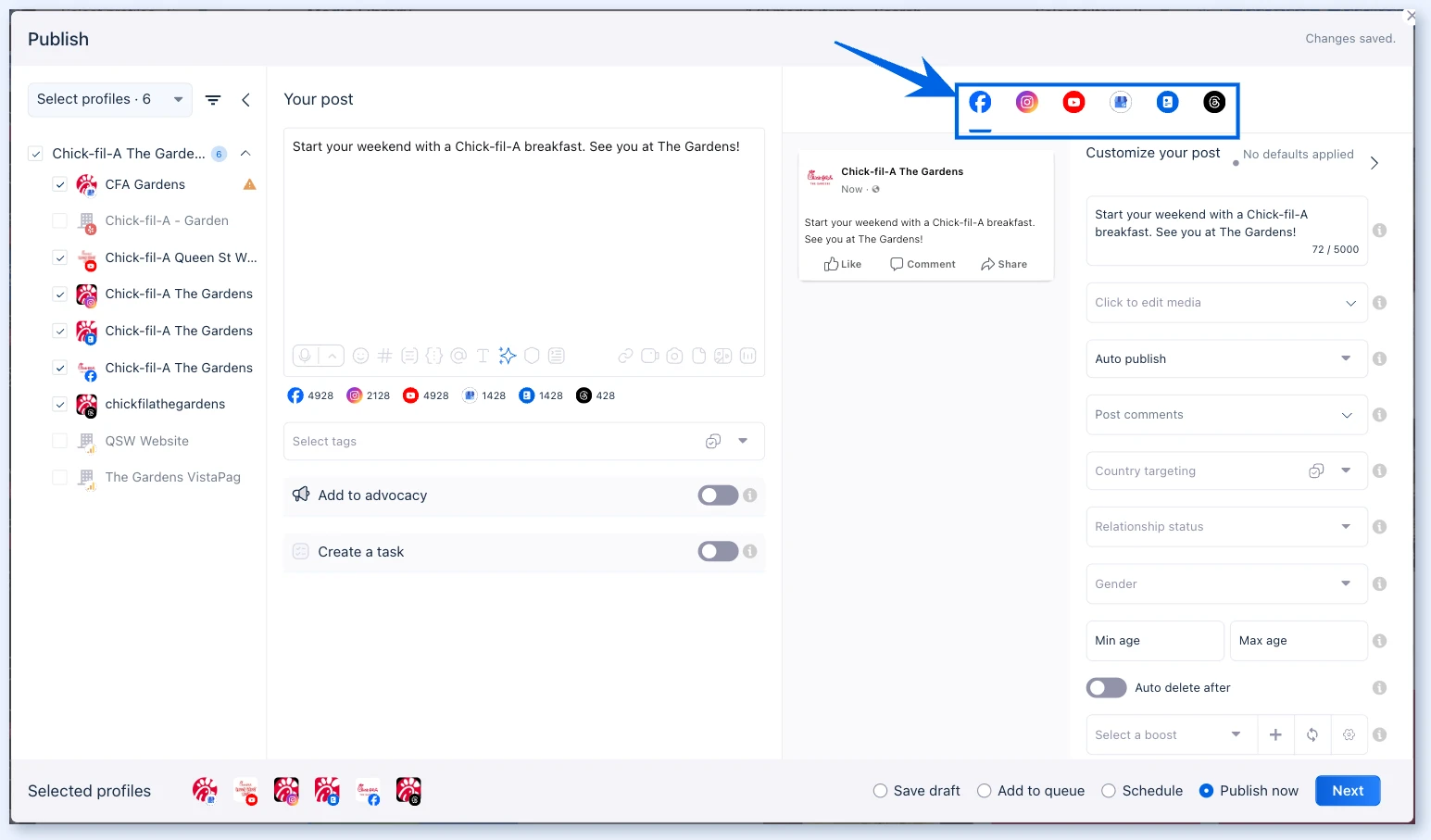Click the sync boost refresh icon

point(1312,734)
